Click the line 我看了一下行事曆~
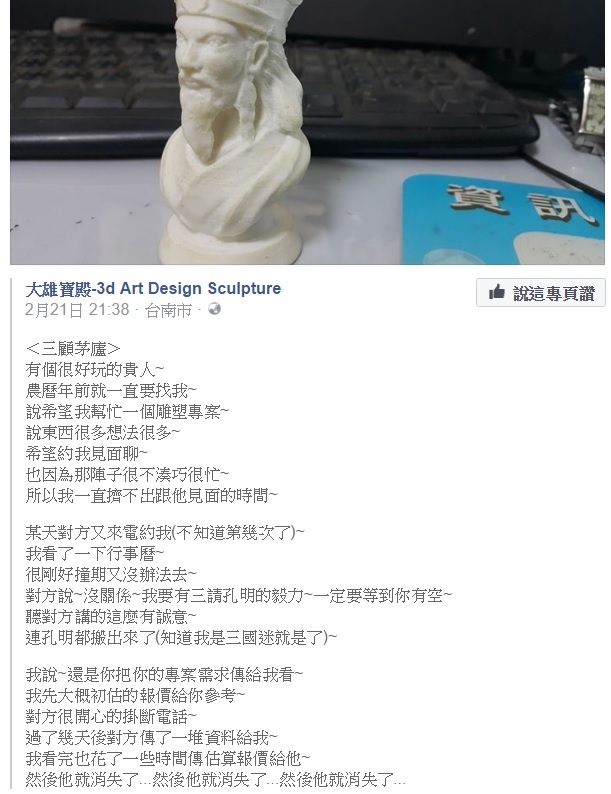Image resolution: width=611 pixels, height=794 pixels. 95,553
